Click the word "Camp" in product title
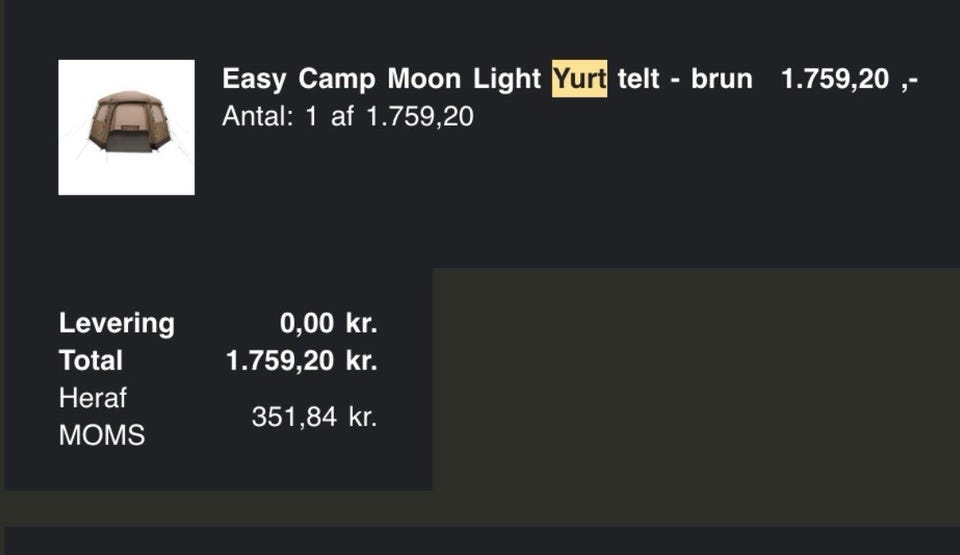Image resolution: width=960 pixels, height=555 pixels. click(x=336, y=79)
